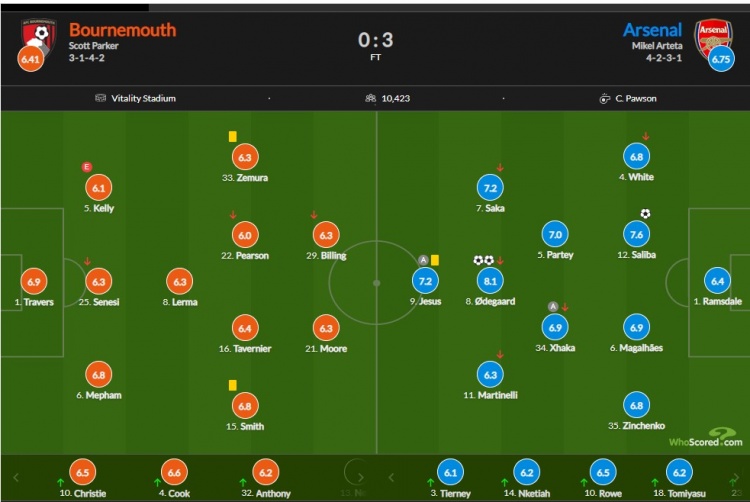This screenshot has width=750, height=502.
Task: Click Travers' 6.9 goalkeeper rating circle
Action: pyautogui.click(x=34, y=282)
